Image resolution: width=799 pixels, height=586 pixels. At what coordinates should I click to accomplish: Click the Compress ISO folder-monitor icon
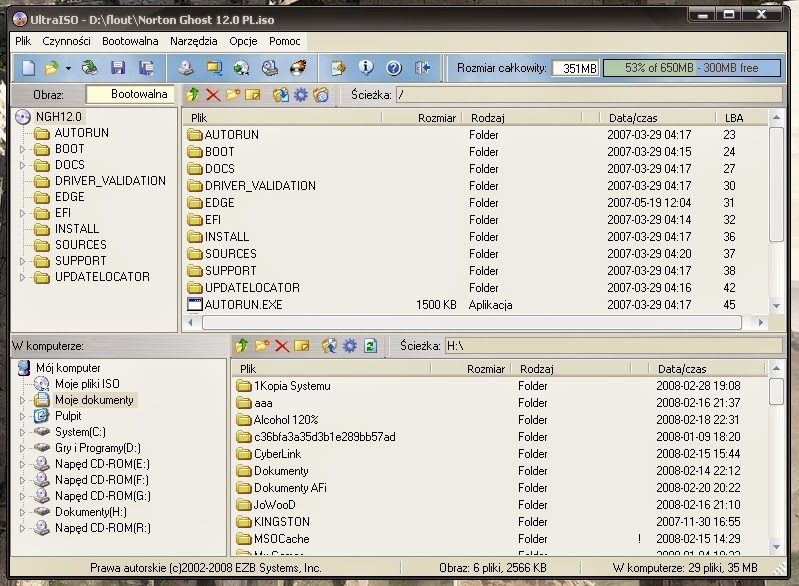pyautogui.click(x=214, y=68)
